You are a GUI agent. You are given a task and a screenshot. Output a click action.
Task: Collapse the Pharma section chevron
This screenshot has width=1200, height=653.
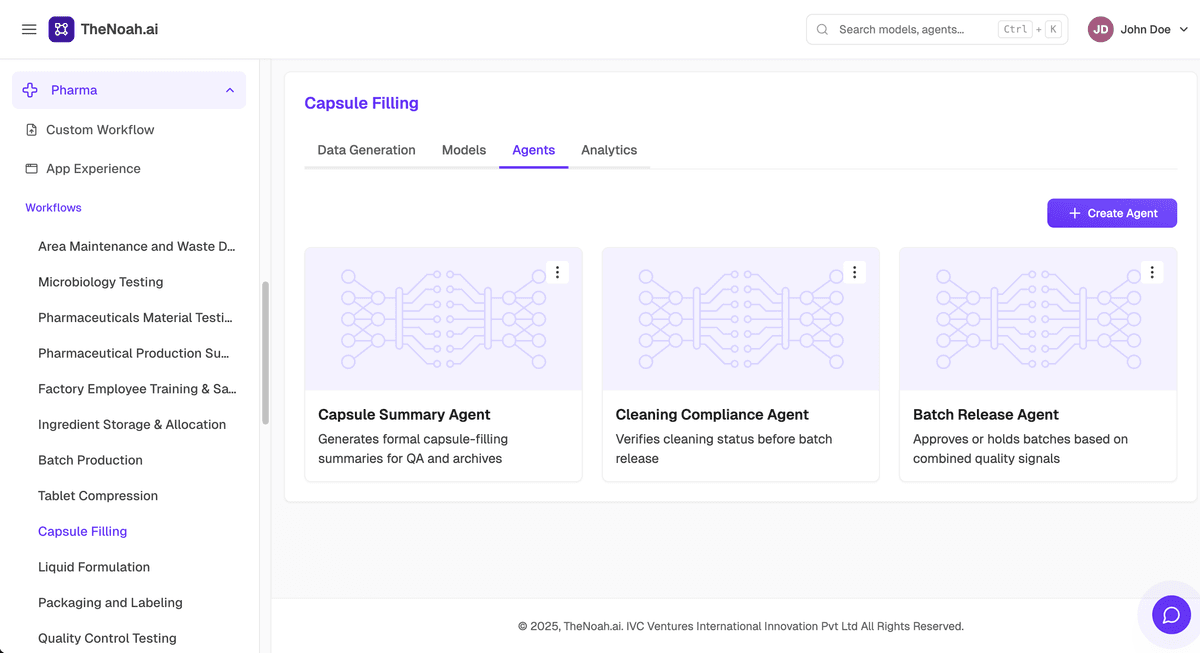coord(230,90)
